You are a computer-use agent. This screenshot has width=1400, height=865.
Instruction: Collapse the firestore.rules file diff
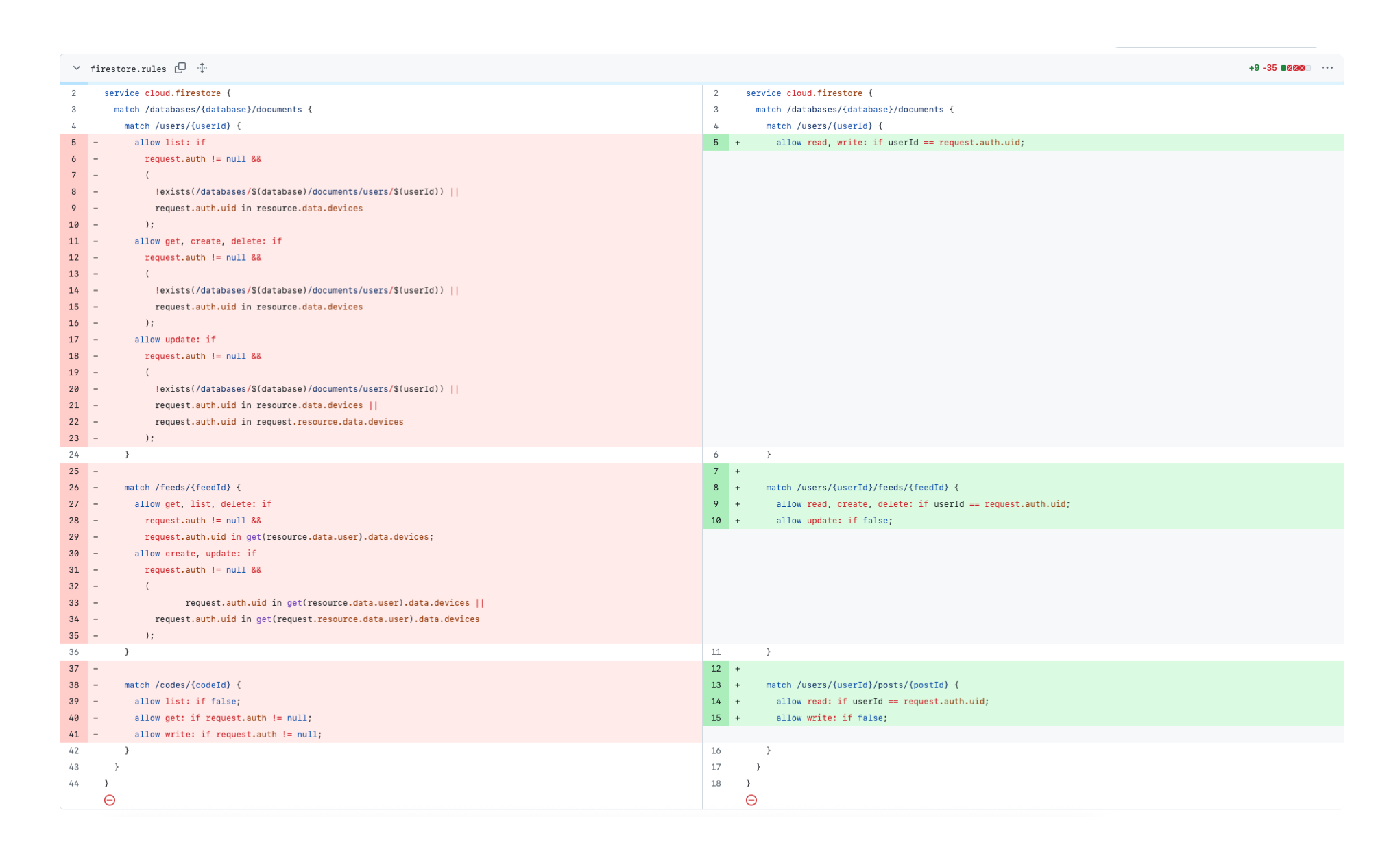pyautogui.click(x=77, y=68)
